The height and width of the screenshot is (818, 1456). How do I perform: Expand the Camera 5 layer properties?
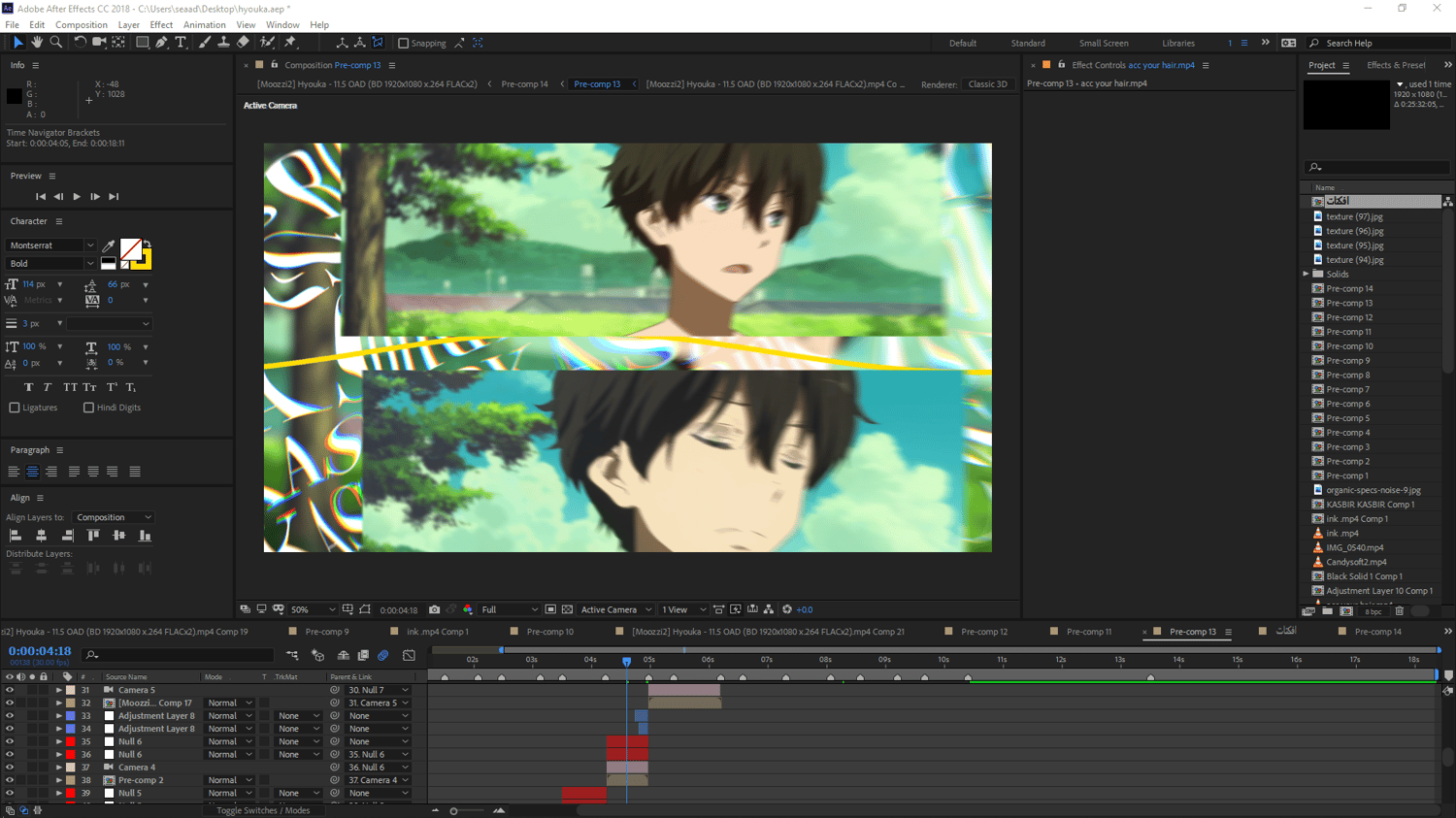click(x=59, y=690)
